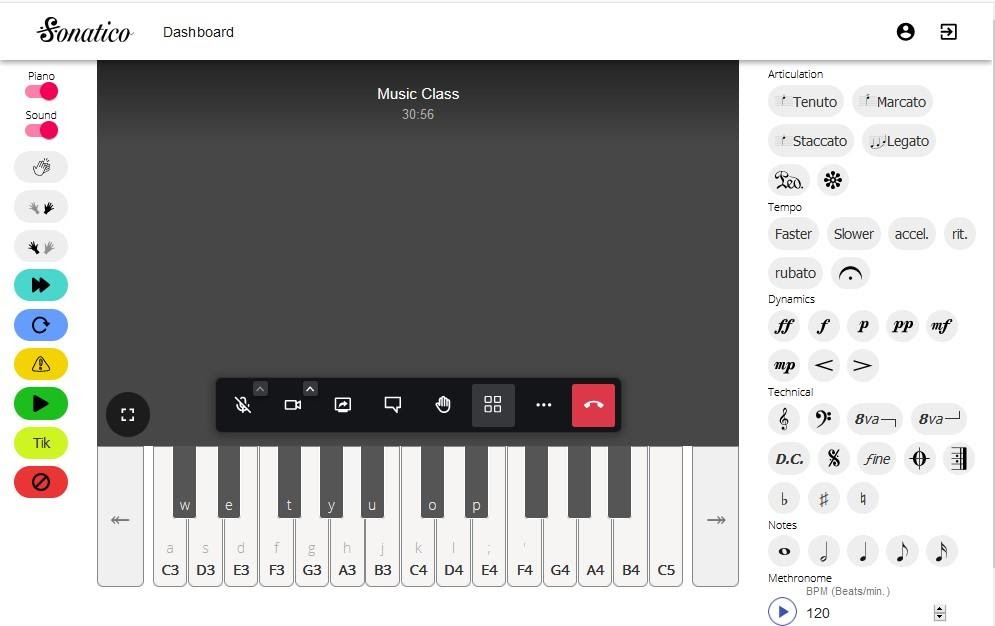Open the chat panel
This screenshot has width=995, height=626.
coord(393,405)
